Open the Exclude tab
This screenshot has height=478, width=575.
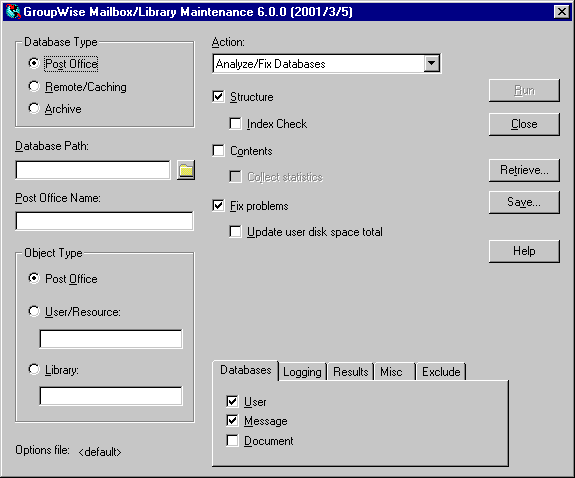click(441, 372)
